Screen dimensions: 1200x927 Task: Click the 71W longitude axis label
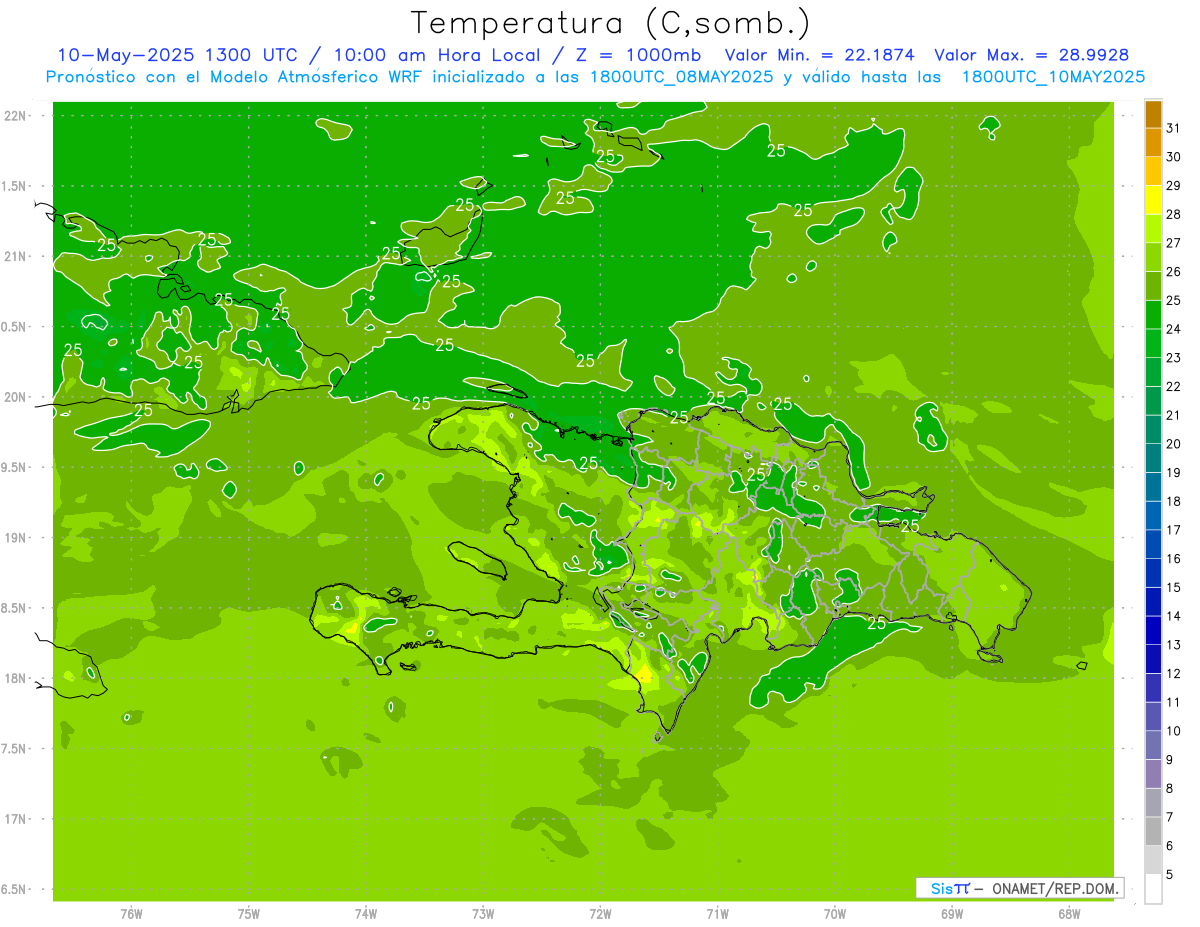pos(717,914)
